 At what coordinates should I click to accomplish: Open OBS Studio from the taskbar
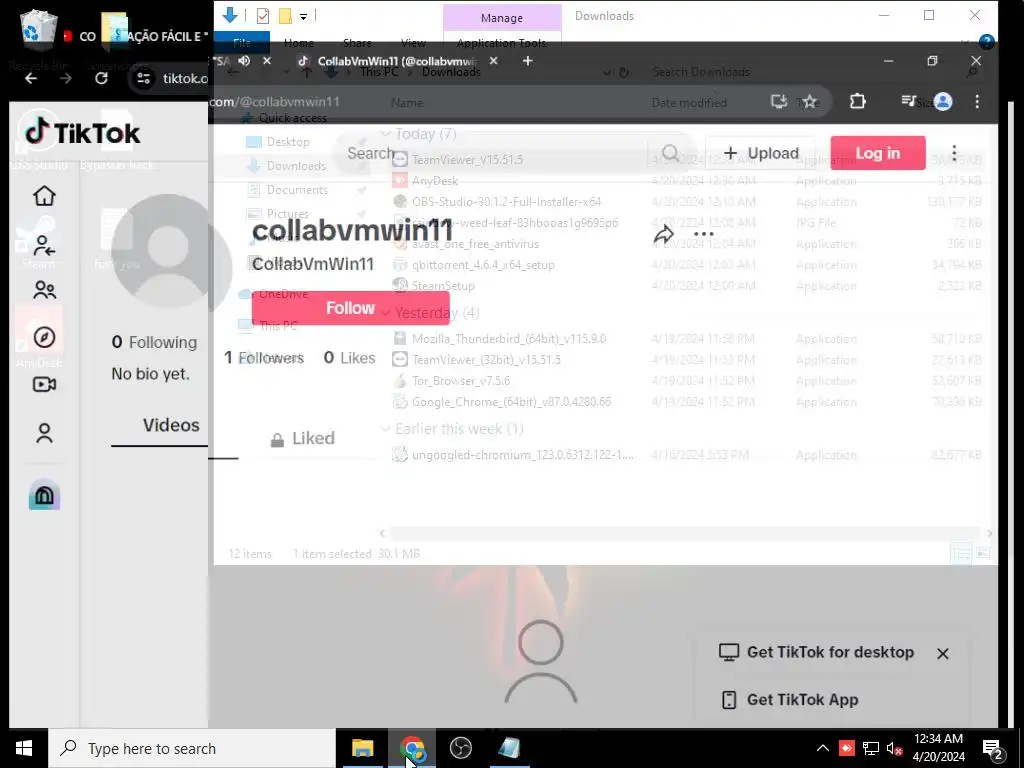click(x=460, y=748)
